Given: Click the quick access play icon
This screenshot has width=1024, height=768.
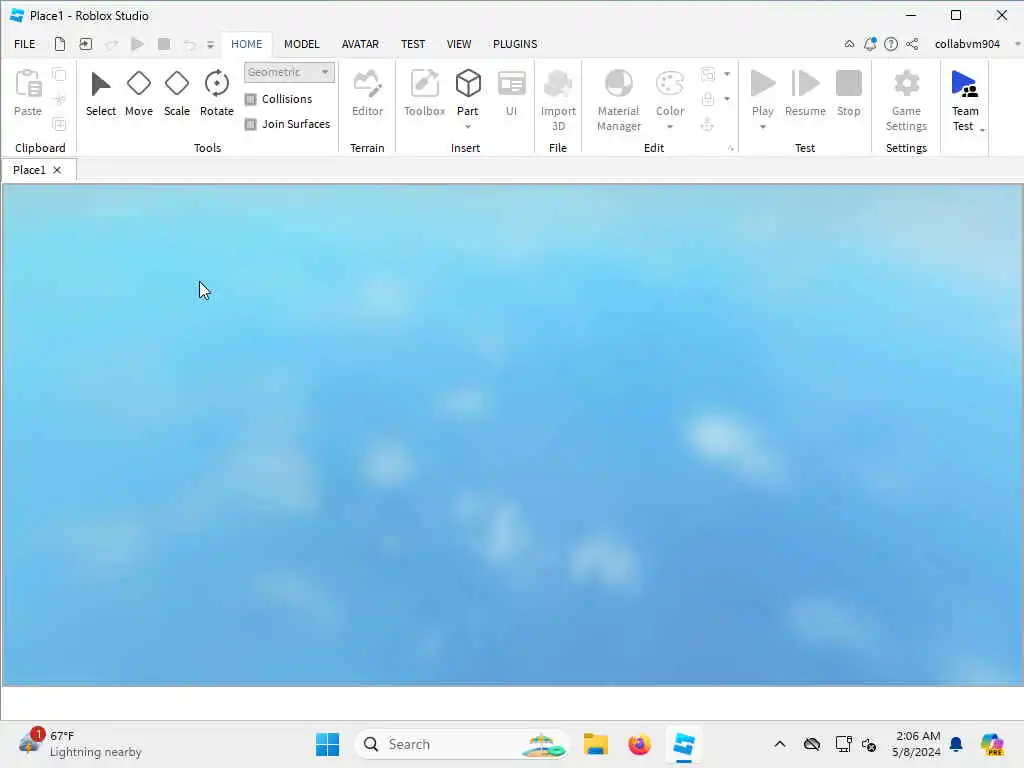Looking at the screenshot, I should [x=137, y=44].
